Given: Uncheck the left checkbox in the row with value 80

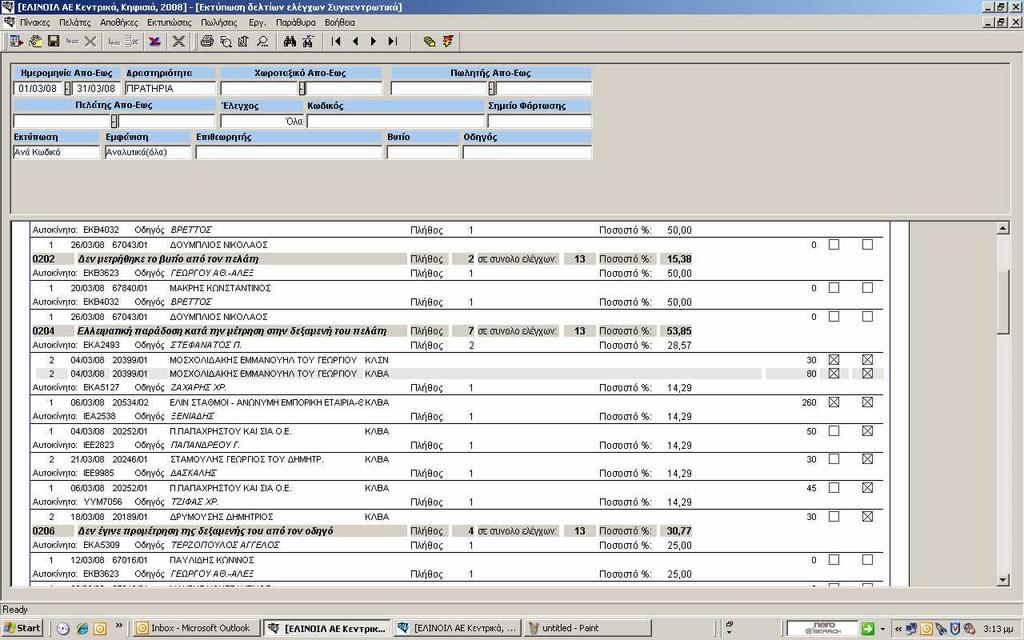Looking at the screenshot, I should (x=834, y=374).
